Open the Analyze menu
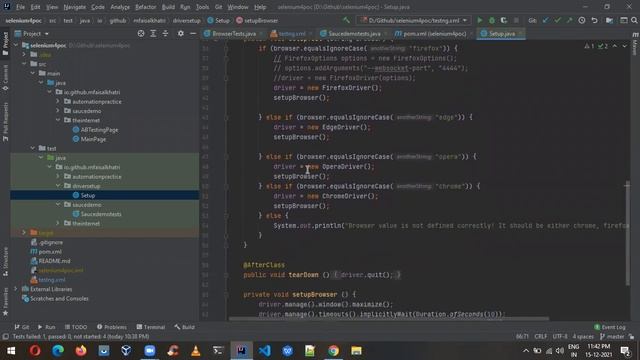Screen dimensions: 640x360 click(120, 7)
